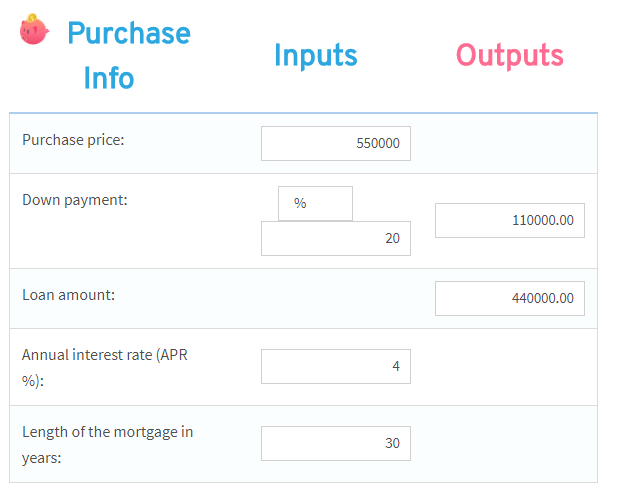This screenshot has height=499, width=617.
Task: Click the number 30 in the years field
Action: [392, 444]
